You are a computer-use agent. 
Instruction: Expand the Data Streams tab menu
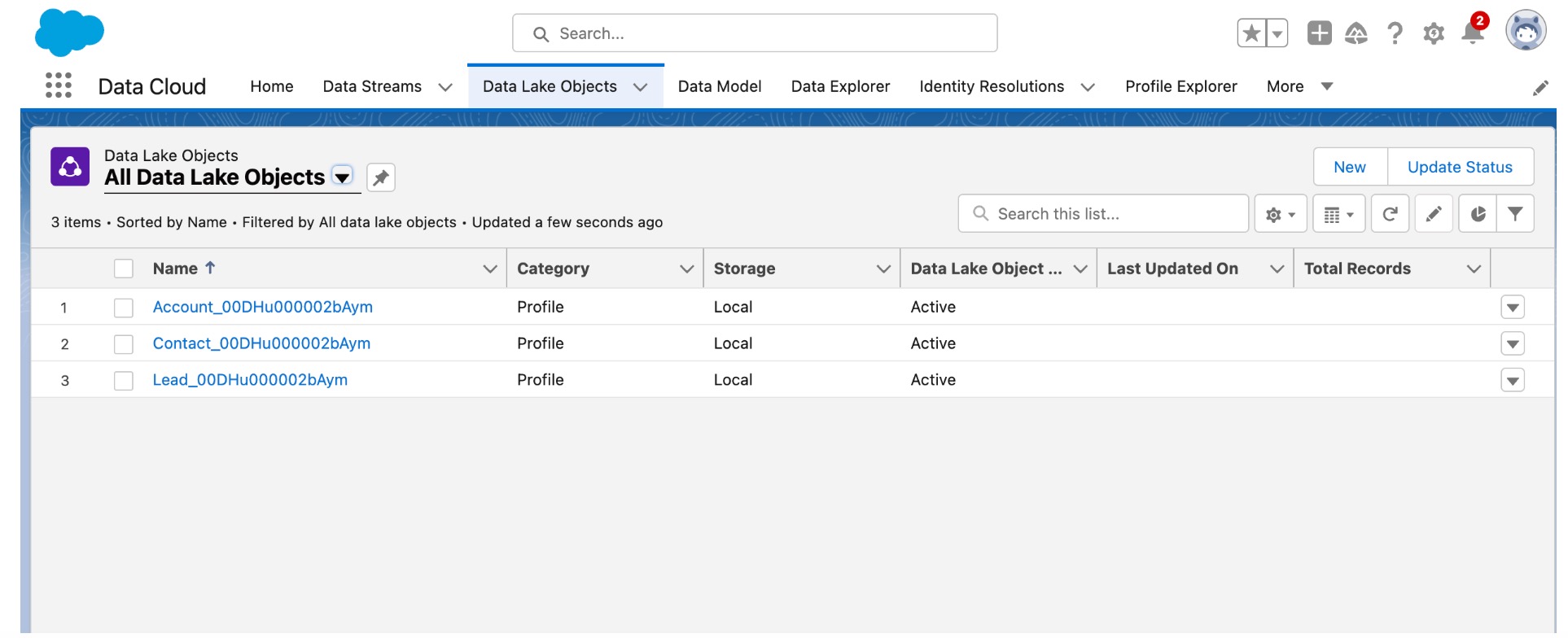tap(445, 87)
